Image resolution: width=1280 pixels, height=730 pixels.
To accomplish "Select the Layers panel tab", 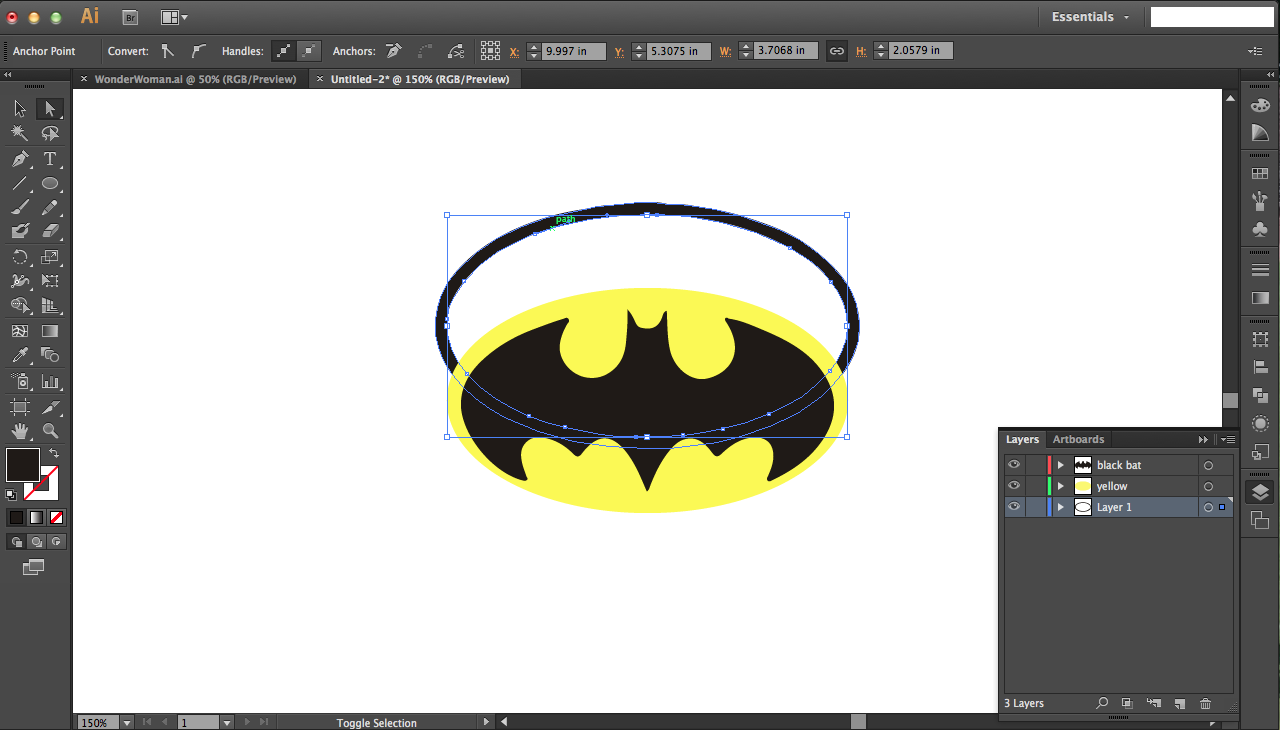I will click(x=1022, y=439).
